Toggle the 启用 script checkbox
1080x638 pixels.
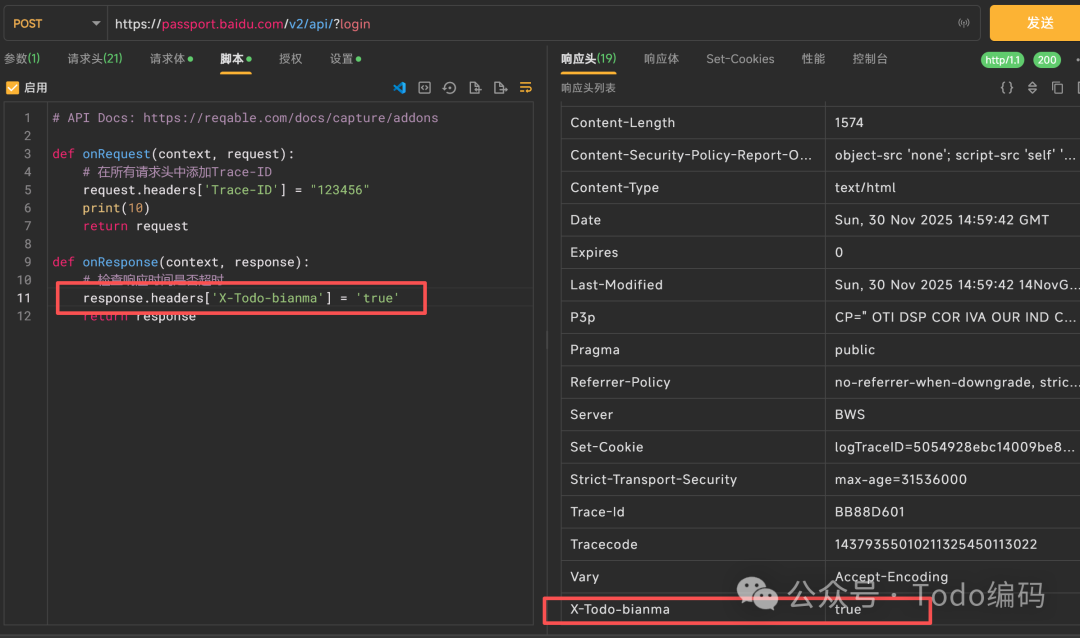[11, 87]
